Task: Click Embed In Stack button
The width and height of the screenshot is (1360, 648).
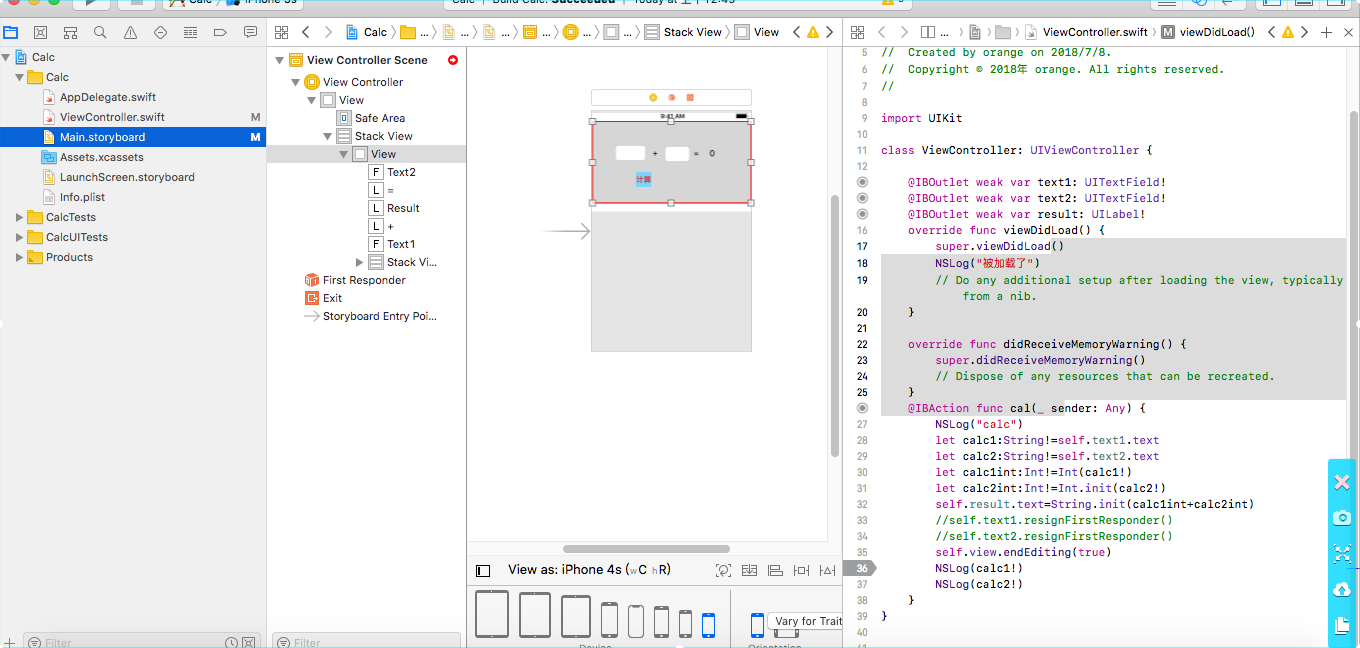Action: click(x=749, y=570)
